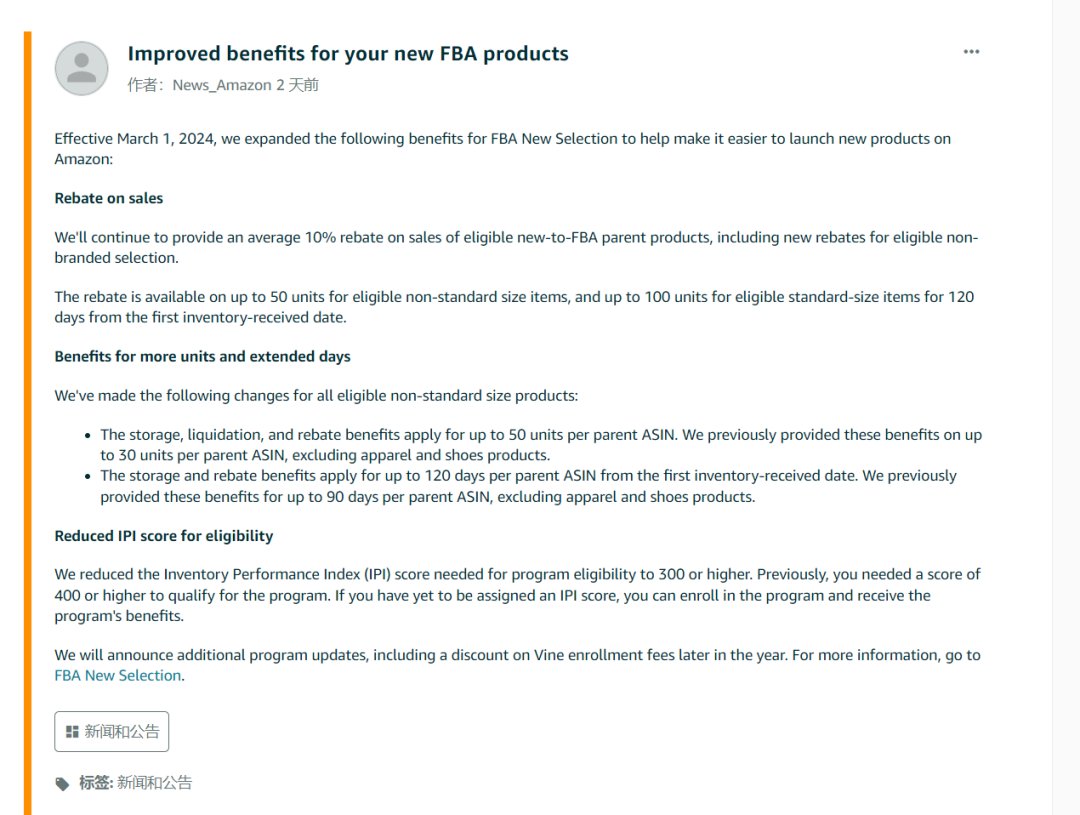Click the tag icon beside 标签

(63, 784)
